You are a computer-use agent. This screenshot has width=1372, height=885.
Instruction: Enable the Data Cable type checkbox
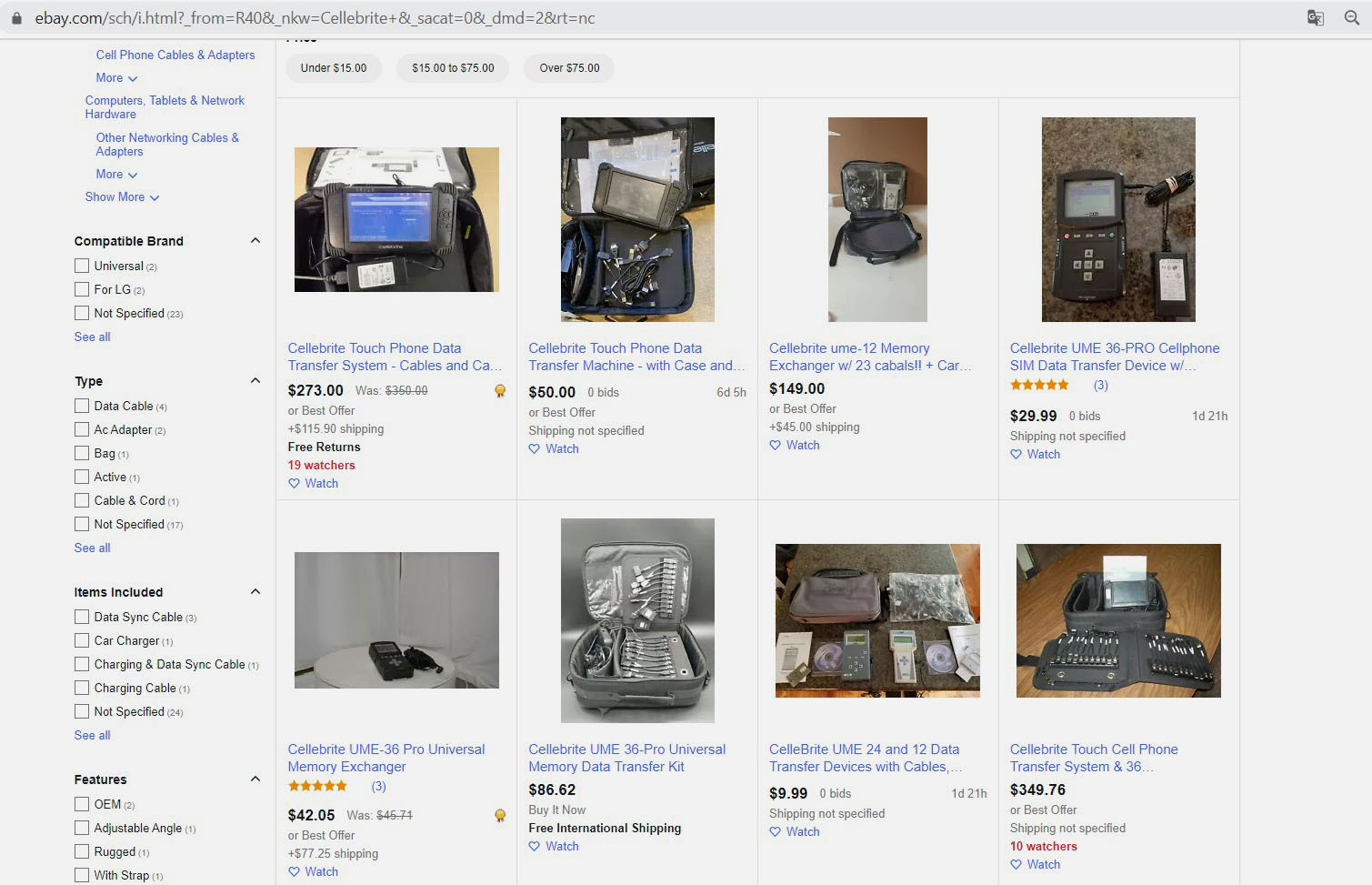coord(82,406)
